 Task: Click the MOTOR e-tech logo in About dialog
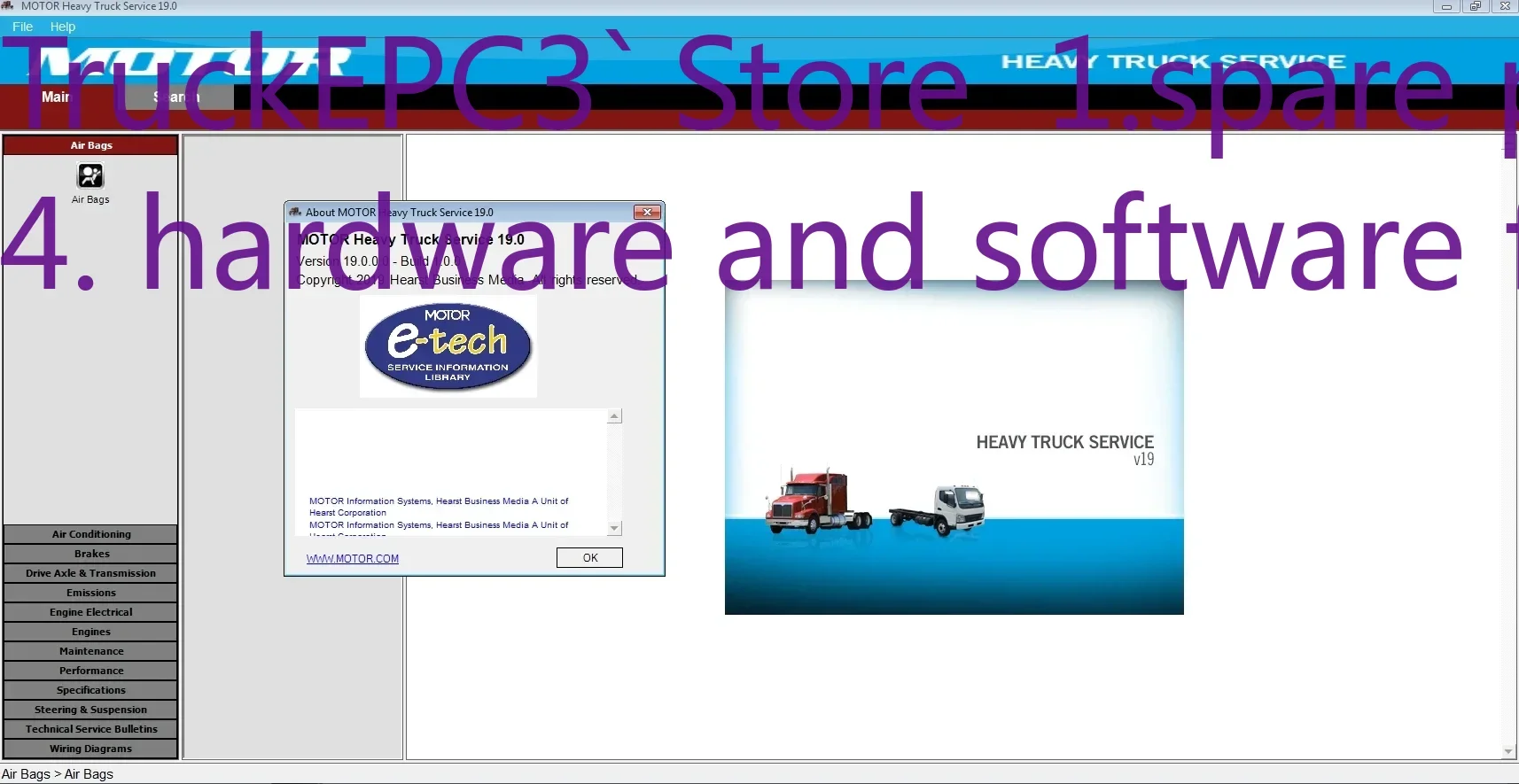coord(448,346)
